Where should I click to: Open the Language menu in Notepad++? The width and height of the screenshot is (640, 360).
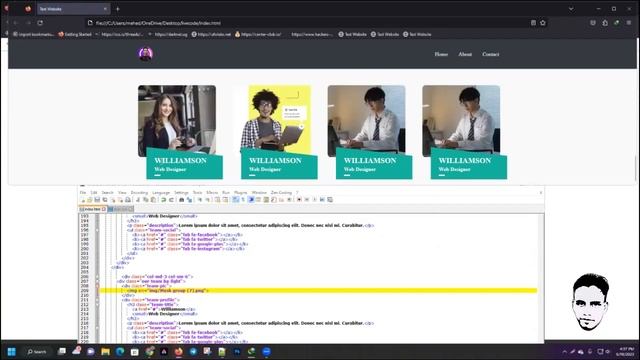pyautogui.click(x=161, y=193)
